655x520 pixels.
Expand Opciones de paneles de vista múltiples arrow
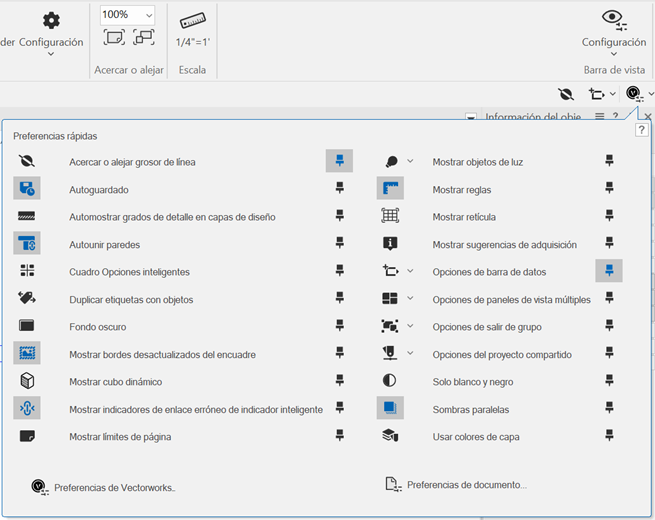coord(410,299)
